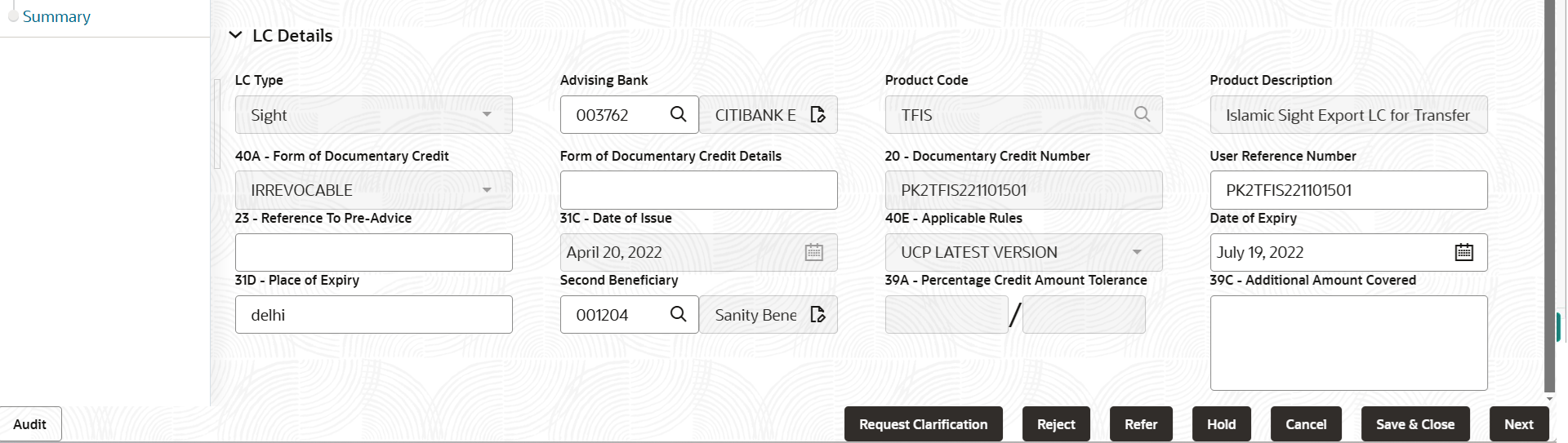Click the Advising Bank search magnifier icon
Viewport: 1568px width, 443px height.
pos(678,114)
